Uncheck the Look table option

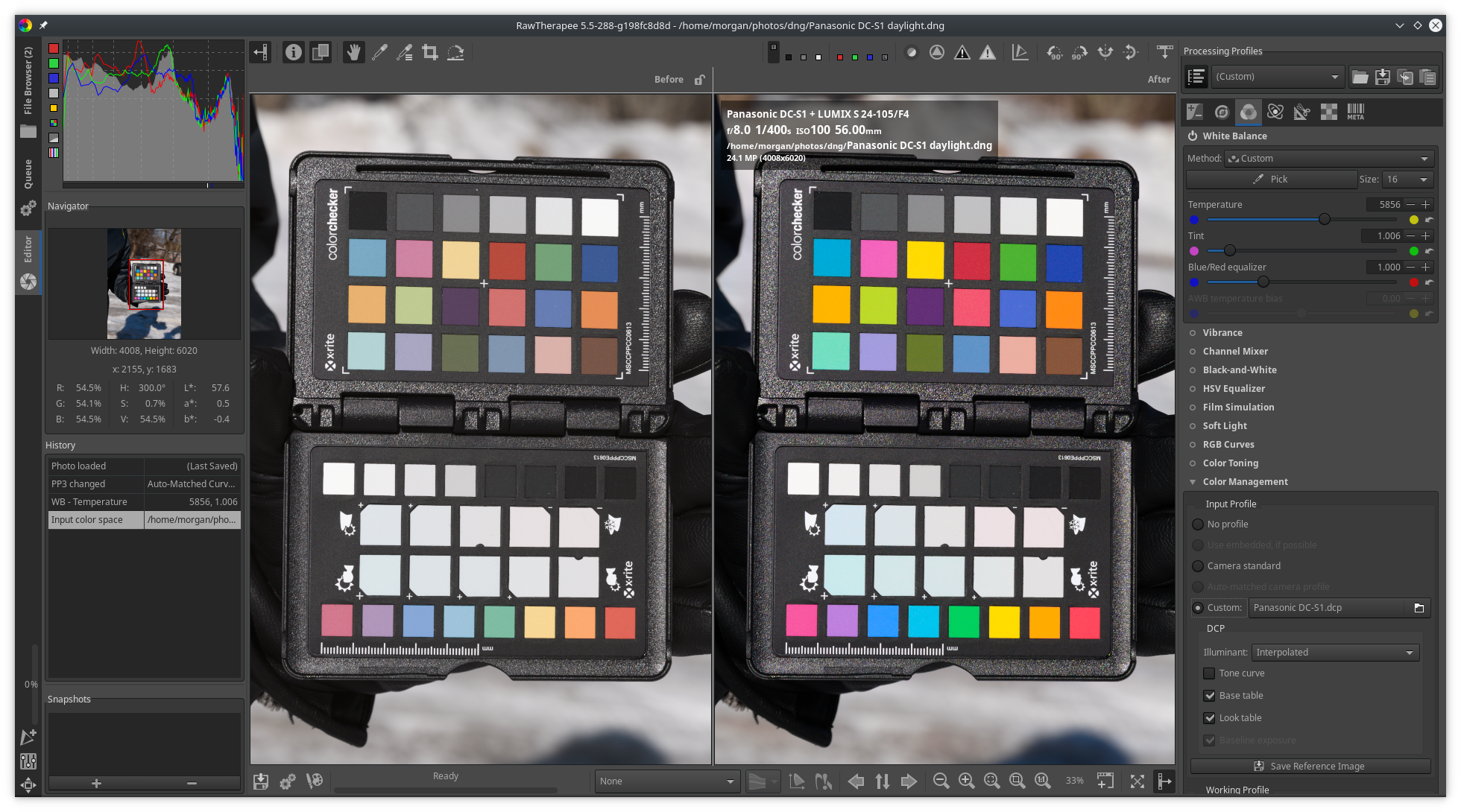[1209, 718]
